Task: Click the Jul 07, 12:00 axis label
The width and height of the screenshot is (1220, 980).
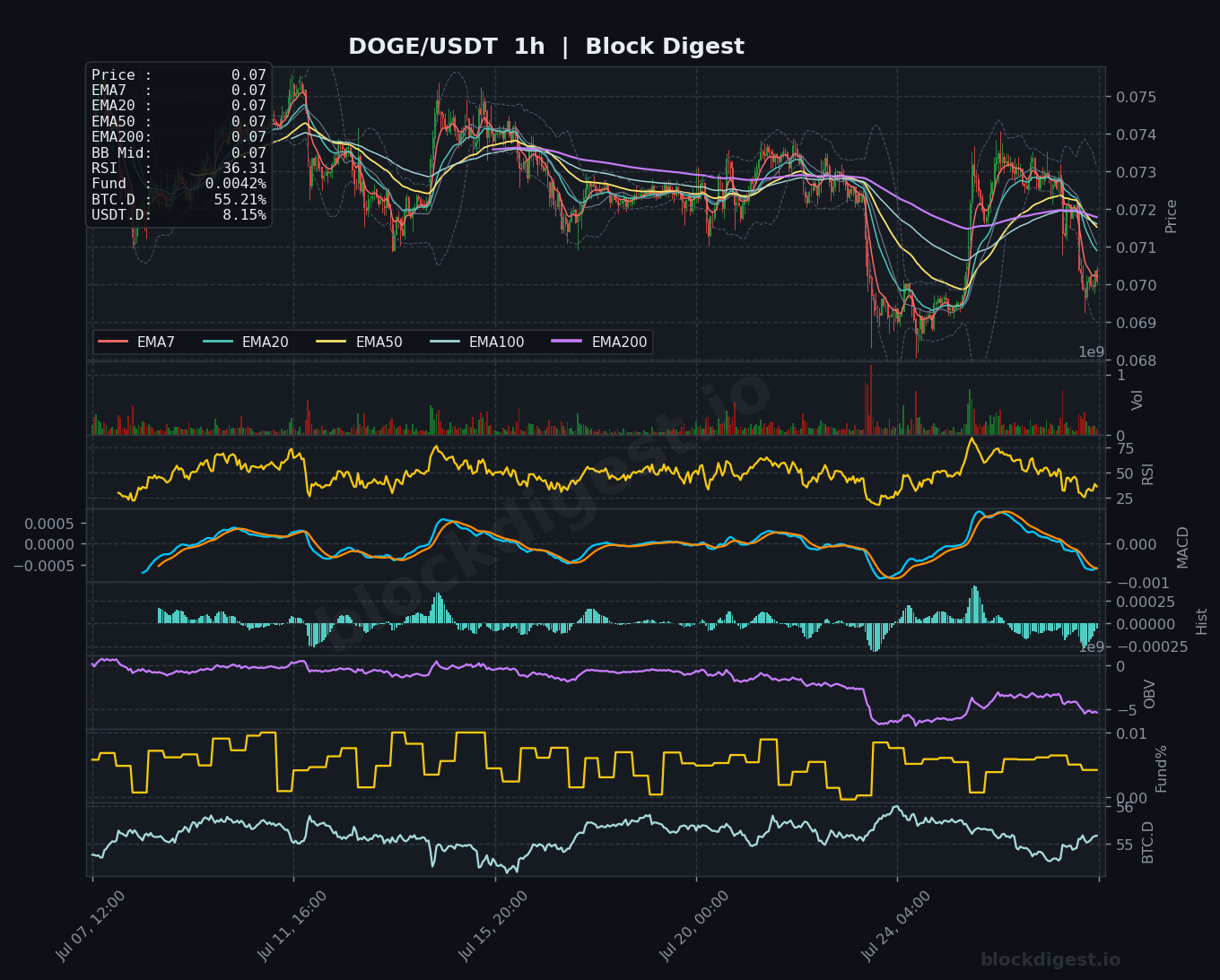Action: [x=91, y=926]
